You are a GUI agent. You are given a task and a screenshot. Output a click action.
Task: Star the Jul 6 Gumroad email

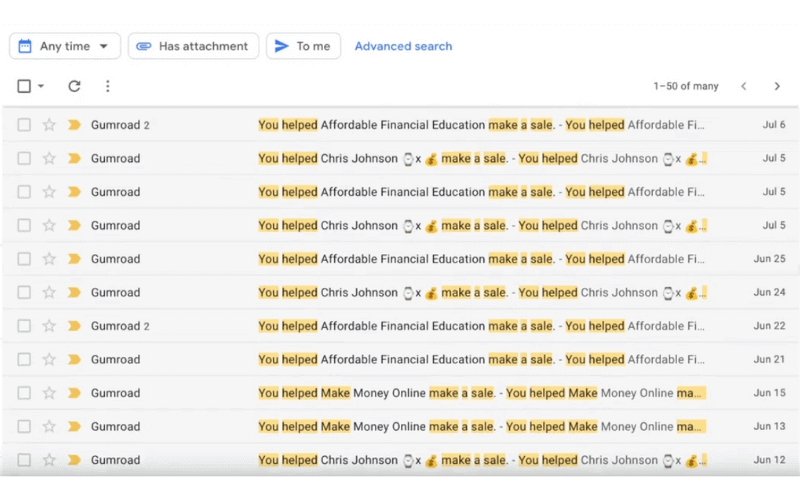49,125
